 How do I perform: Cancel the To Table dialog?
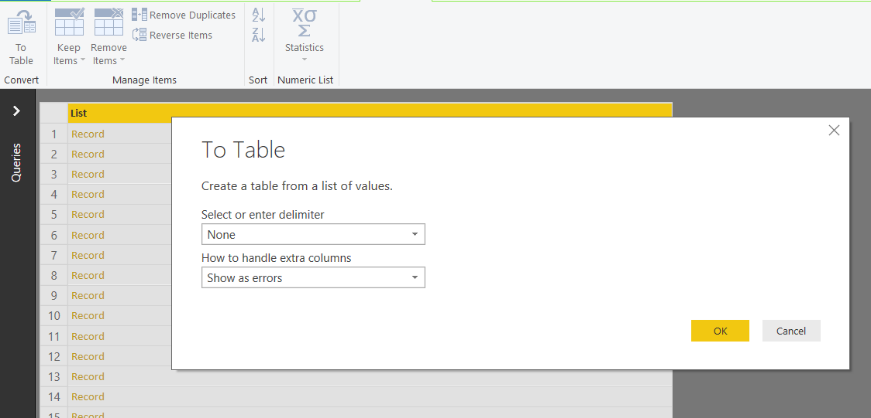click(791, 331)
